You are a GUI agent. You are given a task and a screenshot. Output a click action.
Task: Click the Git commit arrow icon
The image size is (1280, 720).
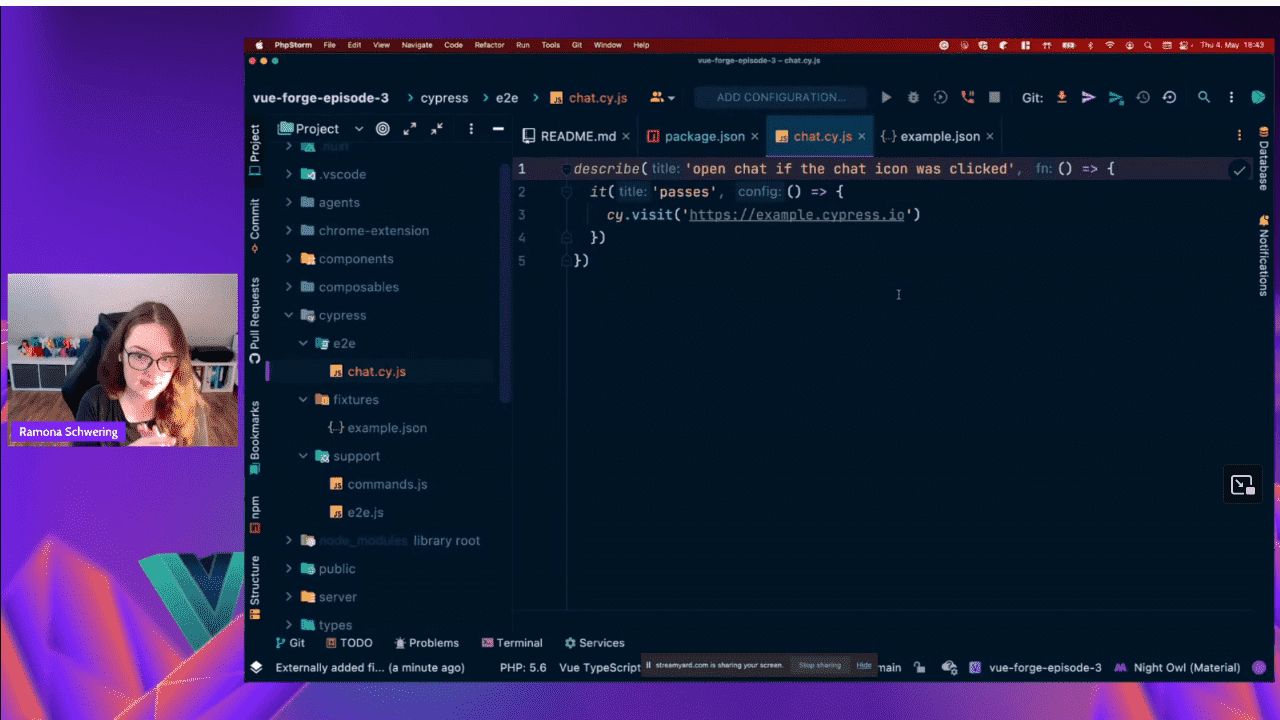(x=1089, y=98)
